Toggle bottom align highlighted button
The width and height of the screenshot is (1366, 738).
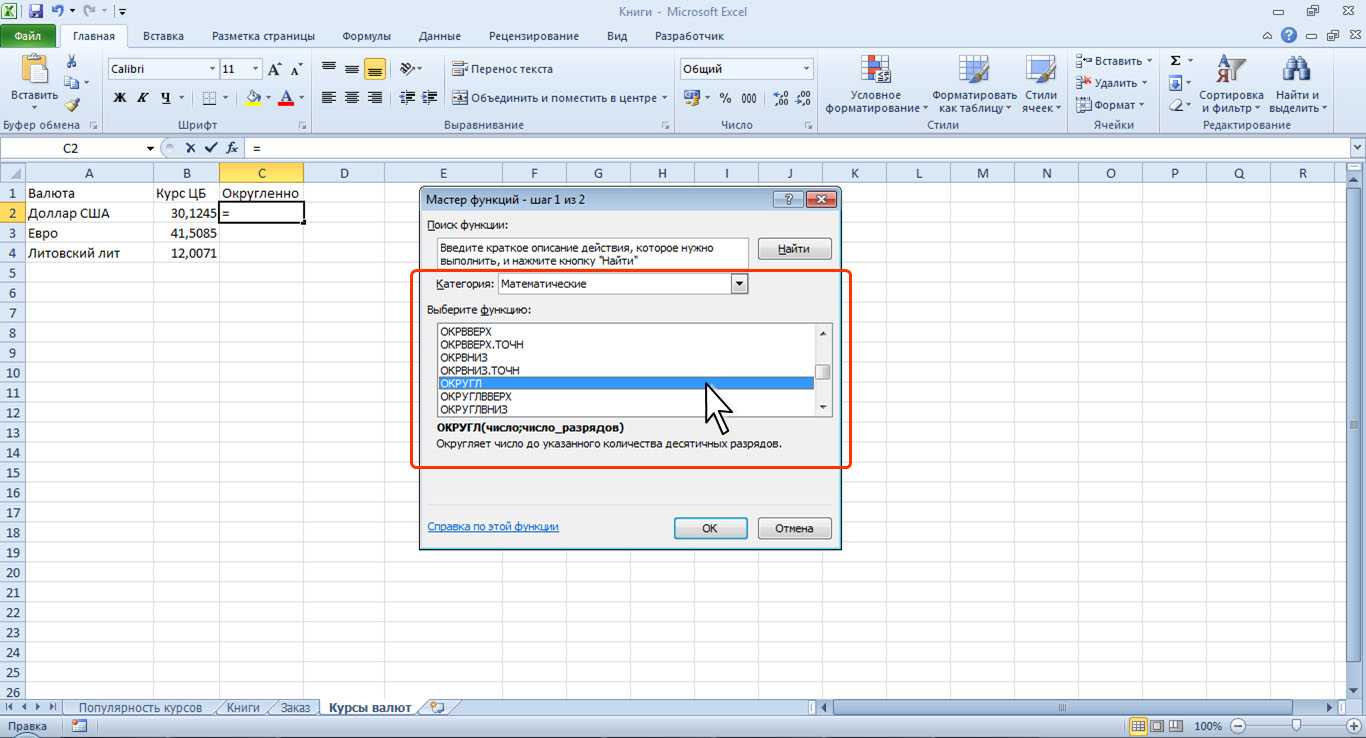click(x=375, y=69)
